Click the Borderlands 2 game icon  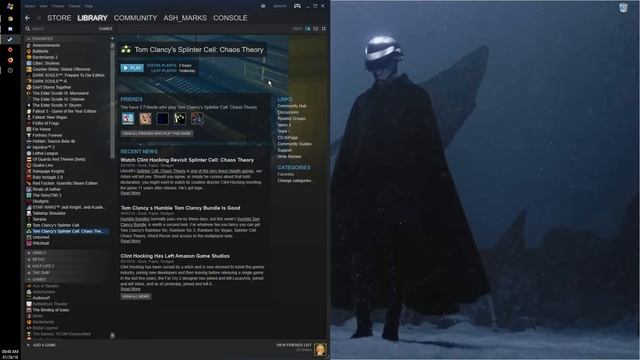(29, 57)
